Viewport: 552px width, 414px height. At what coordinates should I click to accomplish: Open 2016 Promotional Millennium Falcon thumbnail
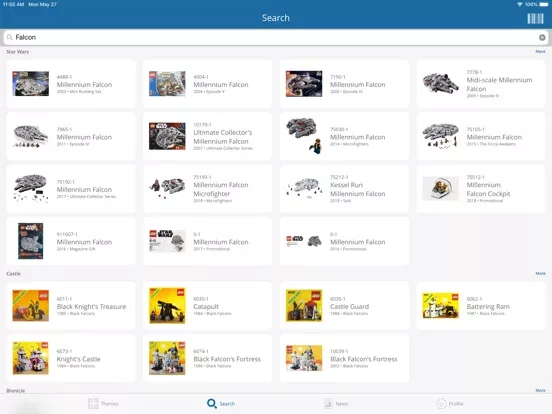pyautogui.click(x=304, y=241)
